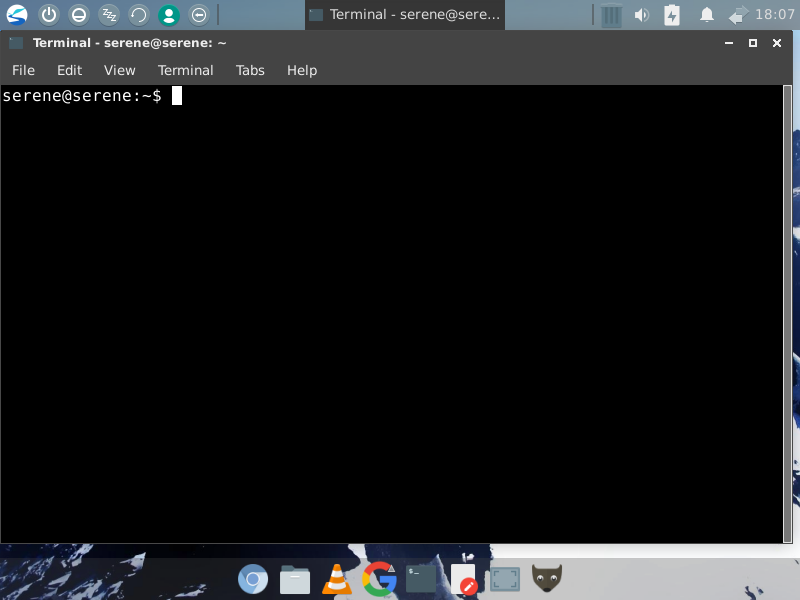
Task: Click the lock screen panel icon
Action: pyautogui.click(x=79, y=15)
